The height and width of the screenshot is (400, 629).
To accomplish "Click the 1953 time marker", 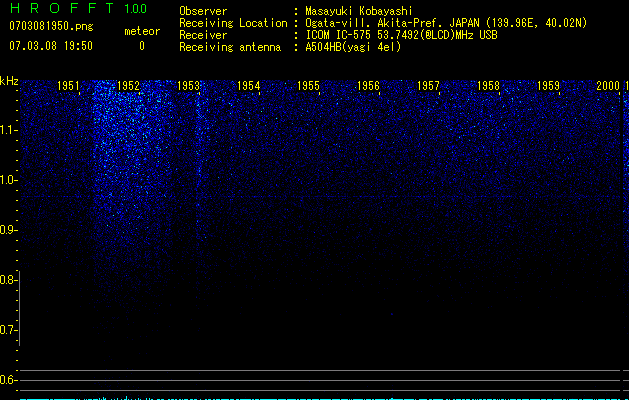I will point(189,85).
